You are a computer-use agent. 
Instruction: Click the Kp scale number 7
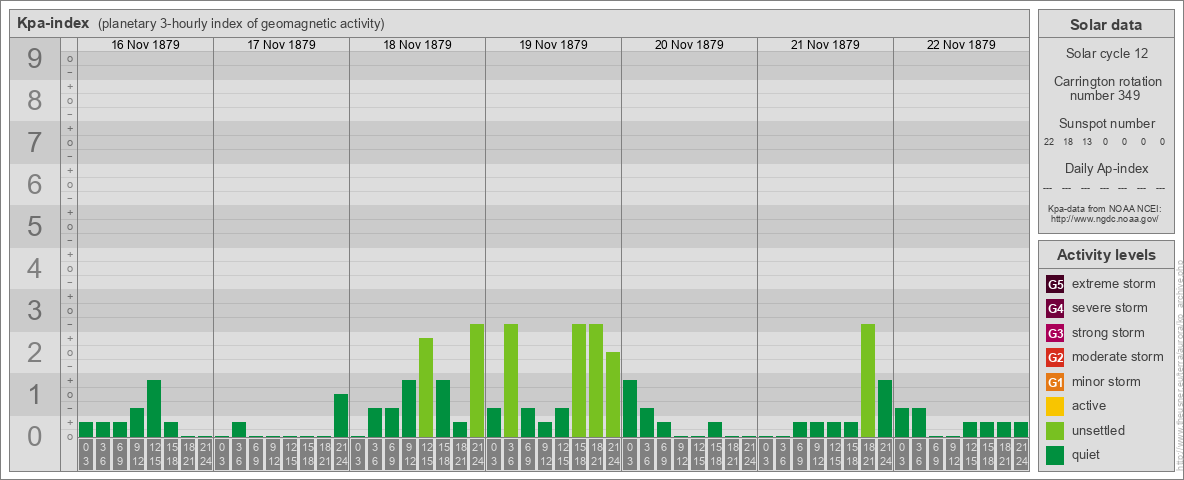click(x=35, y=142)
